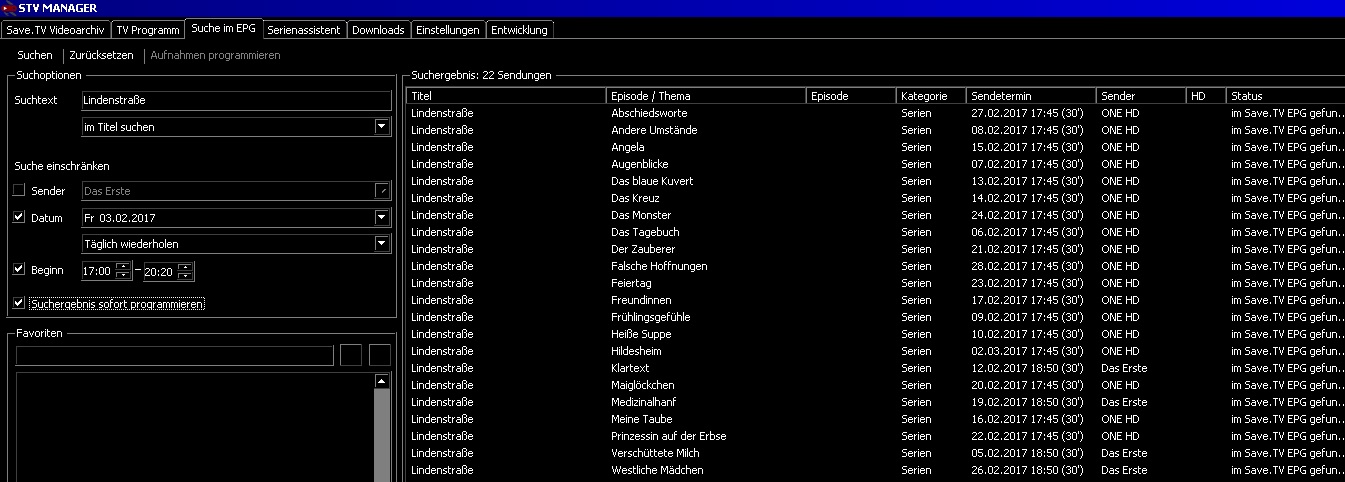Click Zurücksetzen to reset search

coord(101,55)
